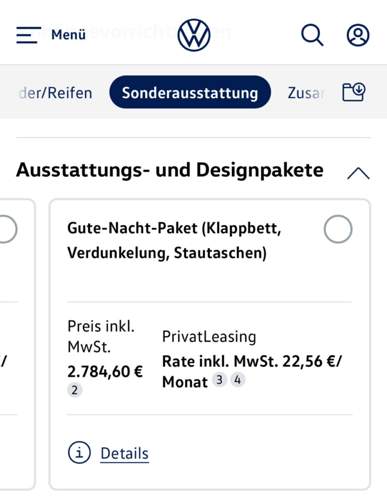Switch to the Räder/Reifen tab
Viewport: 387px width, 500px height.
(x=55, y=93)
